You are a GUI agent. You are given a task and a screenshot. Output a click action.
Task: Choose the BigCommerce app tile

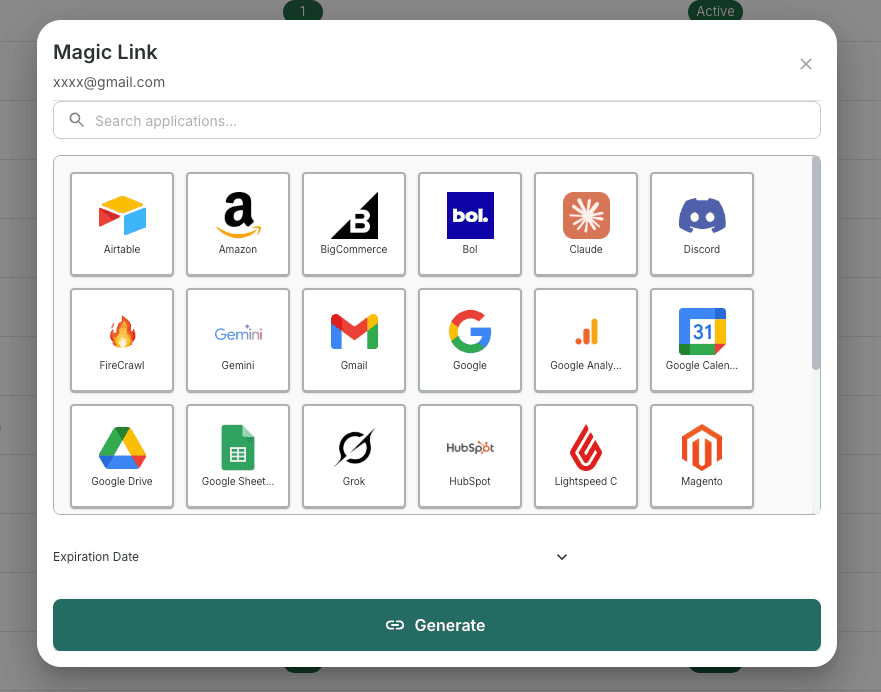point(353,223)
